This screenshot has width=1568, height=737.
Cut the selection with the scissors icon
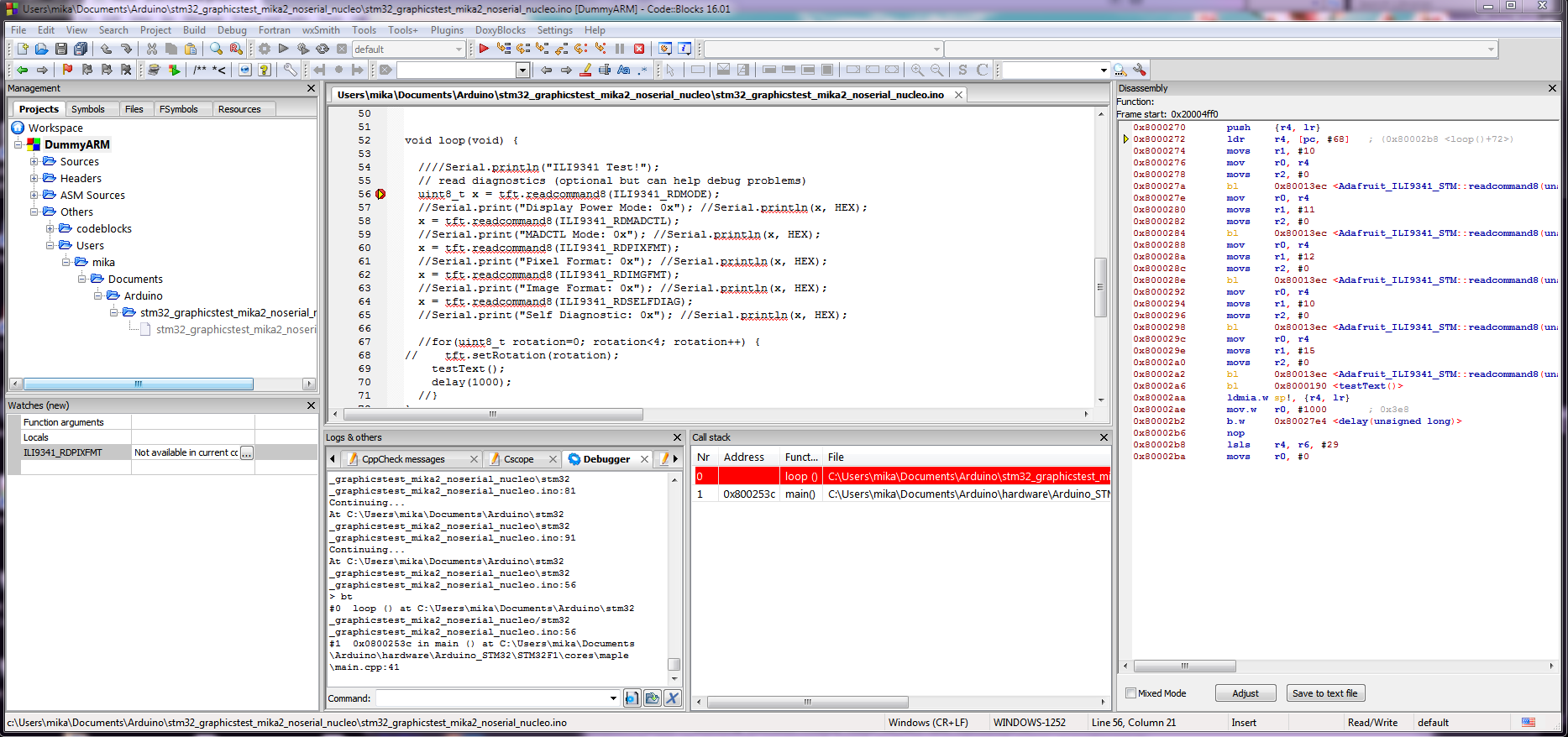tap(152, 50)
